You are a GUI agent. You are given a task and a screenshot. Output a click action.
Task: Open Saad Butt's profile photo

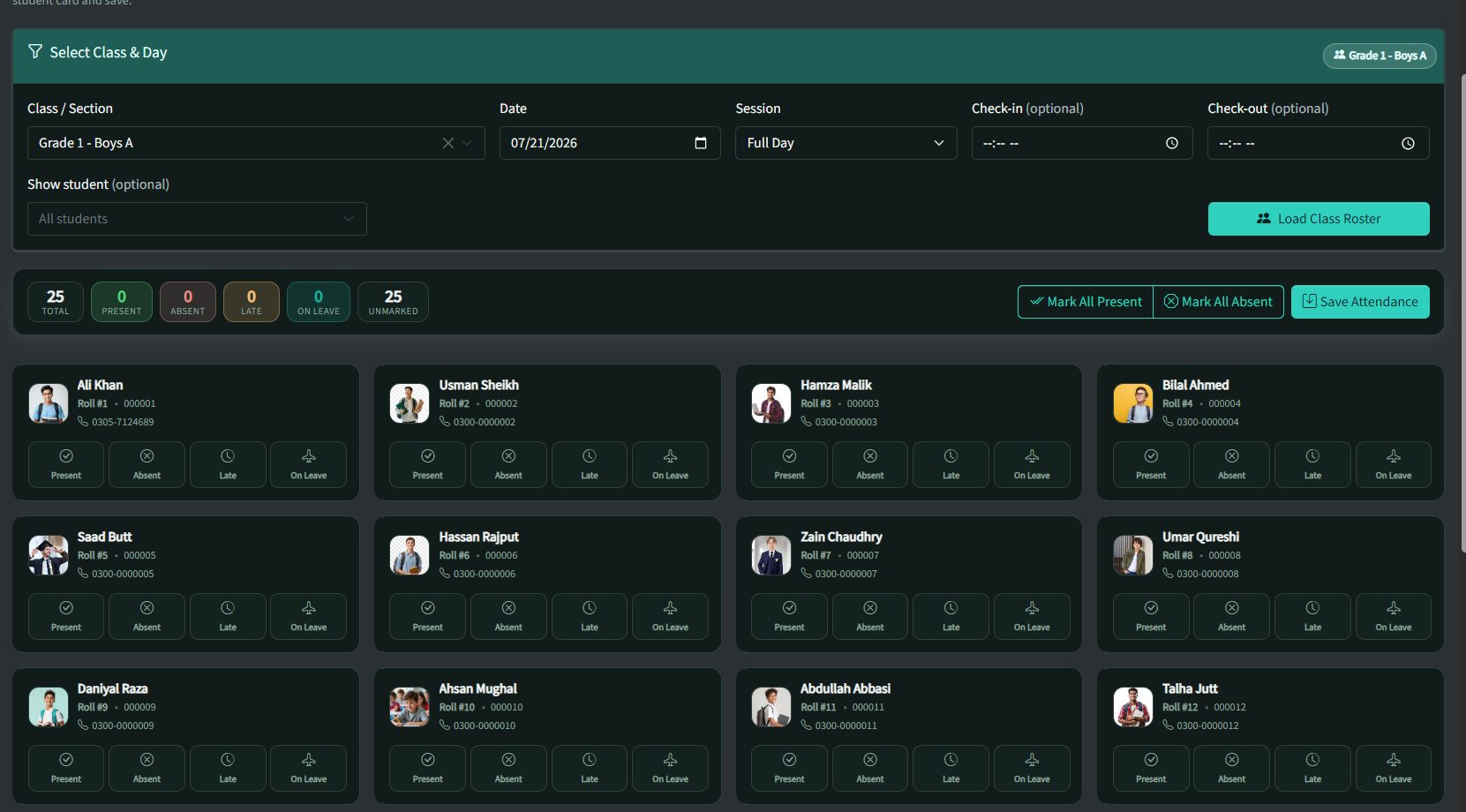click(x=49, y=555)
